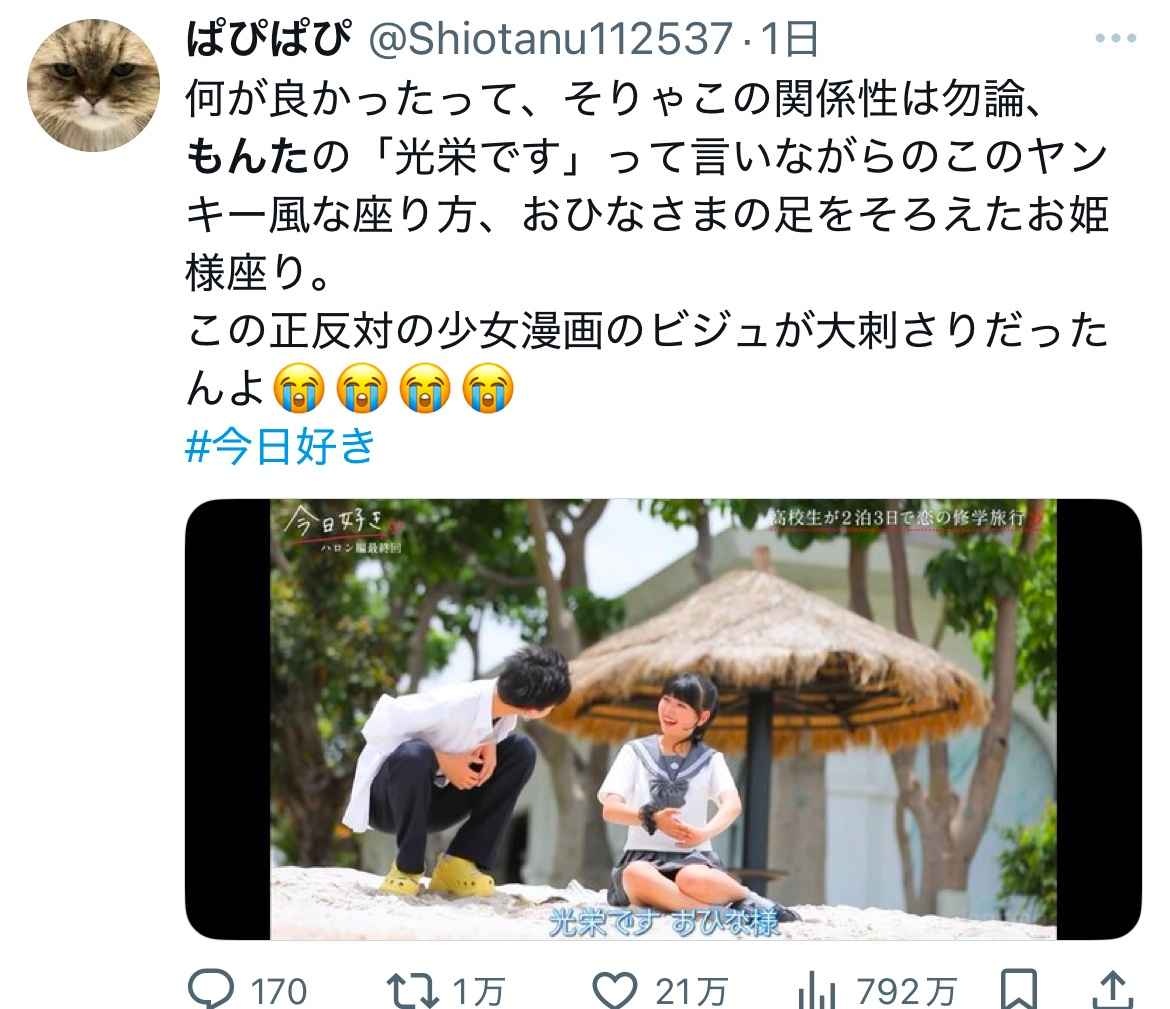Like the tweet with heart icon
The image size is (1170, 1009).
tap(614, 991)
